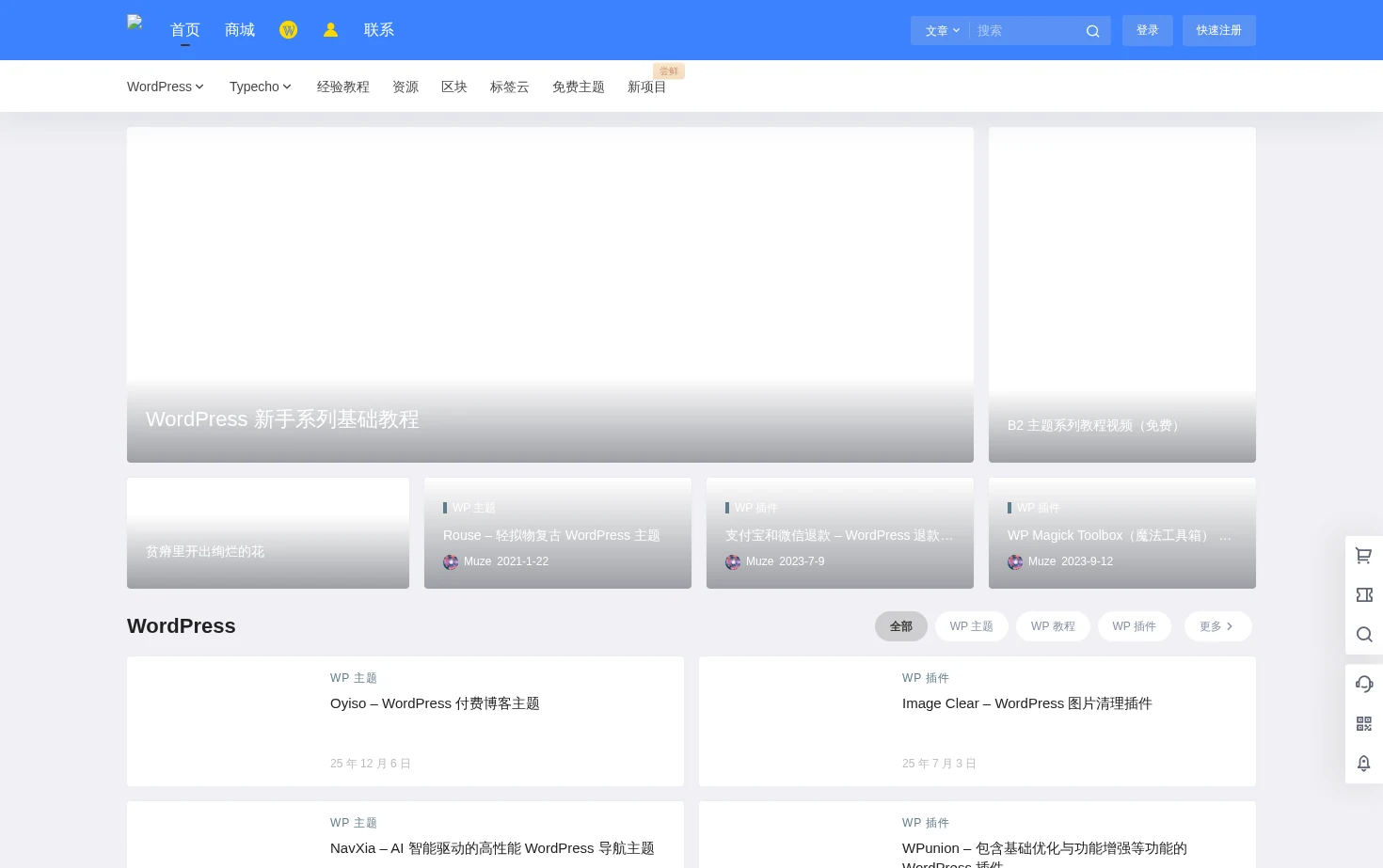The image size is (1383, 868).
Task: Click the site logo in header
Action: (x=135, y=23)
